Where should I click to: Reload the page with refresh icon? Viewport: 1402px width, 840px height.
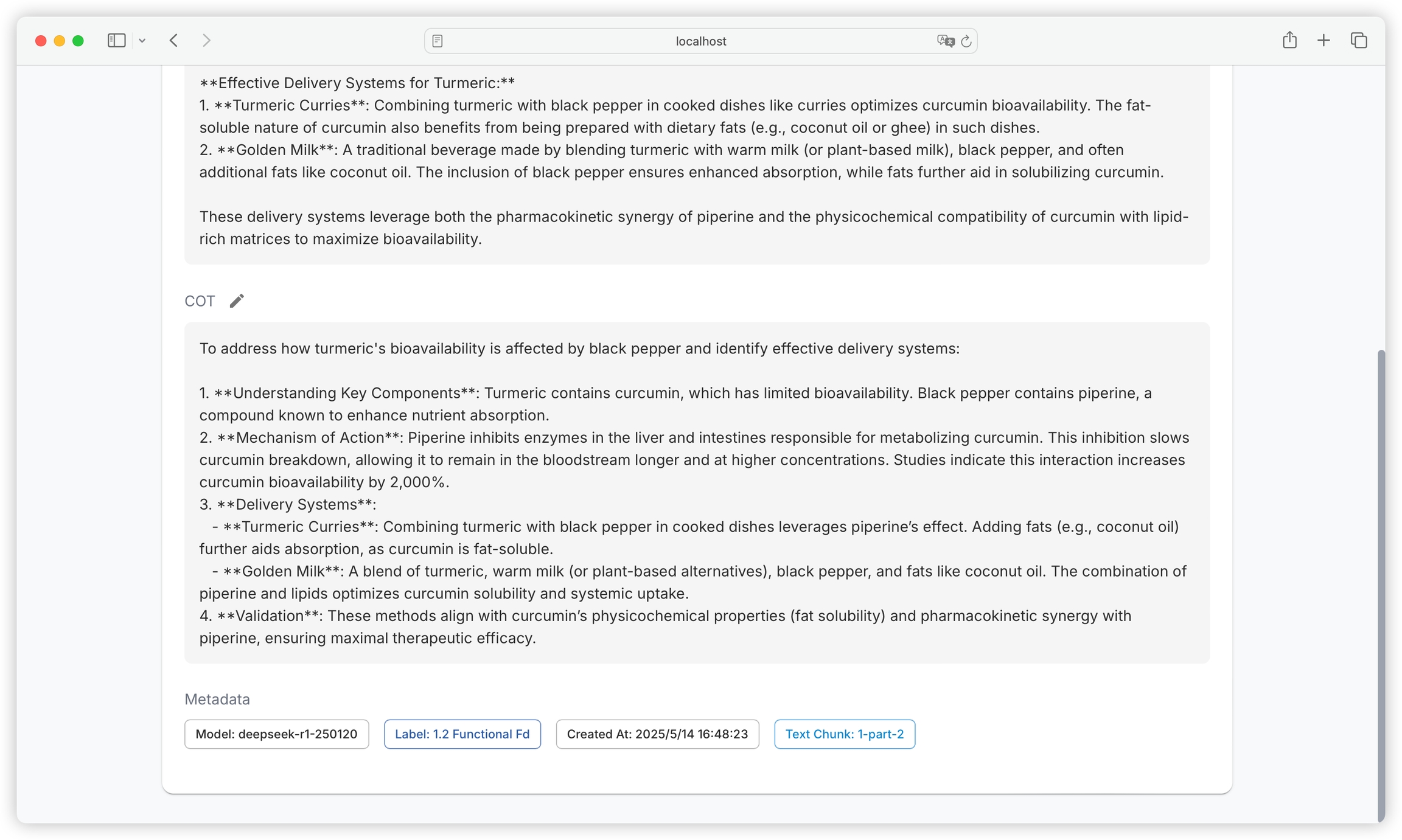966,41
